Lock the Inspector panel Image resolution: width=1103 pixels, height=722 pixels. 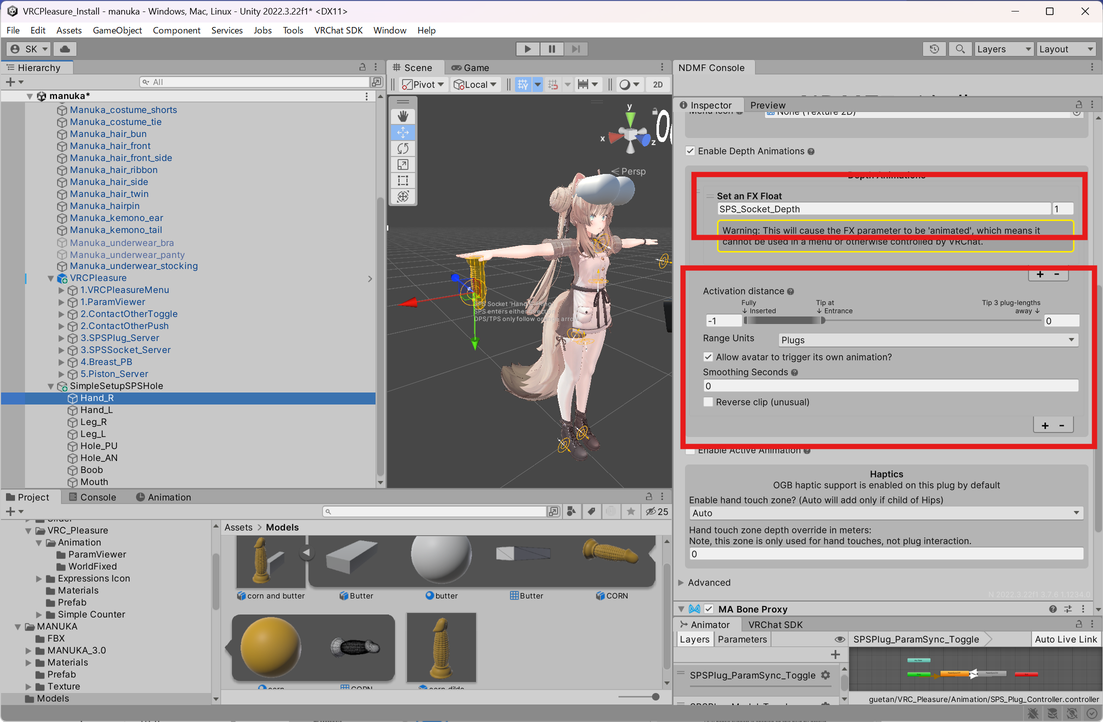[1078, 104]
